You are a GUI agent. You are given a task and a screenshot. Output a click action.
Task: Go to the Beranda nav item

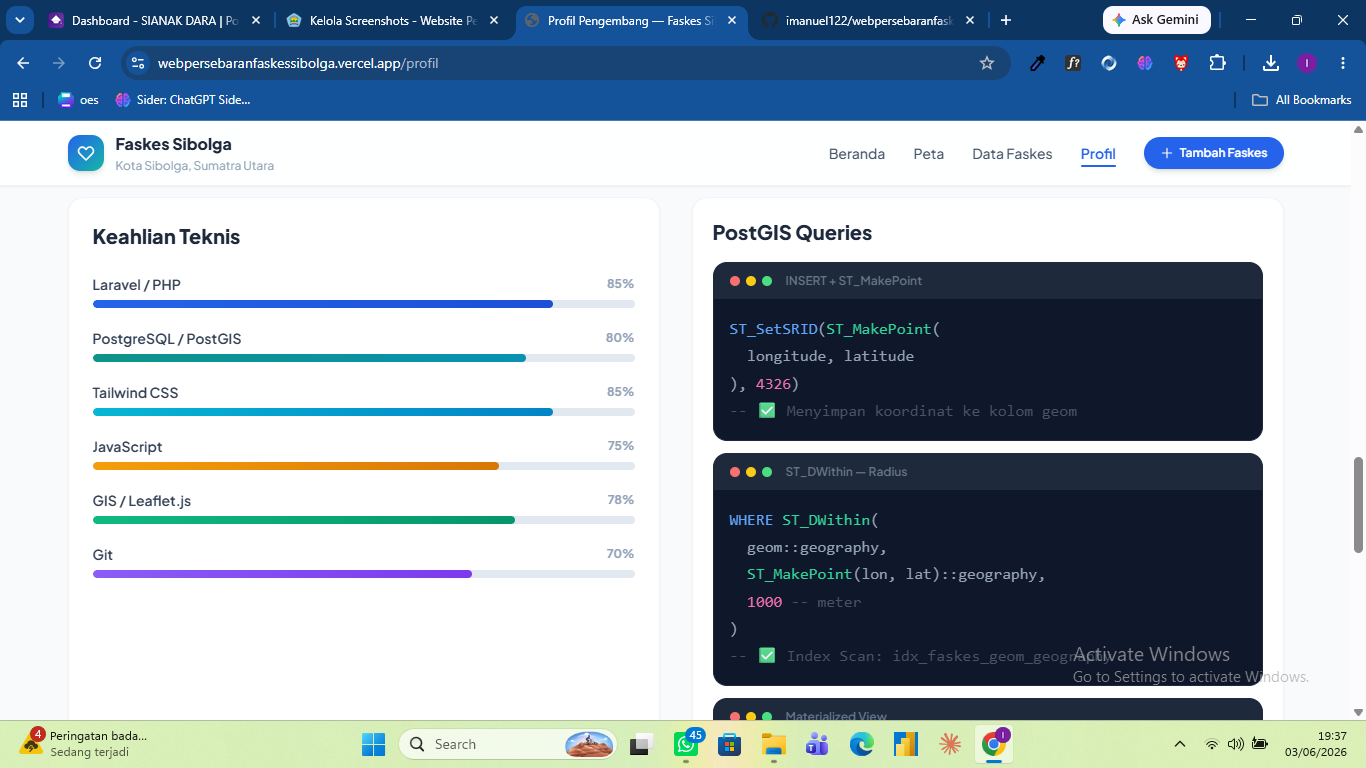(857, 154)
